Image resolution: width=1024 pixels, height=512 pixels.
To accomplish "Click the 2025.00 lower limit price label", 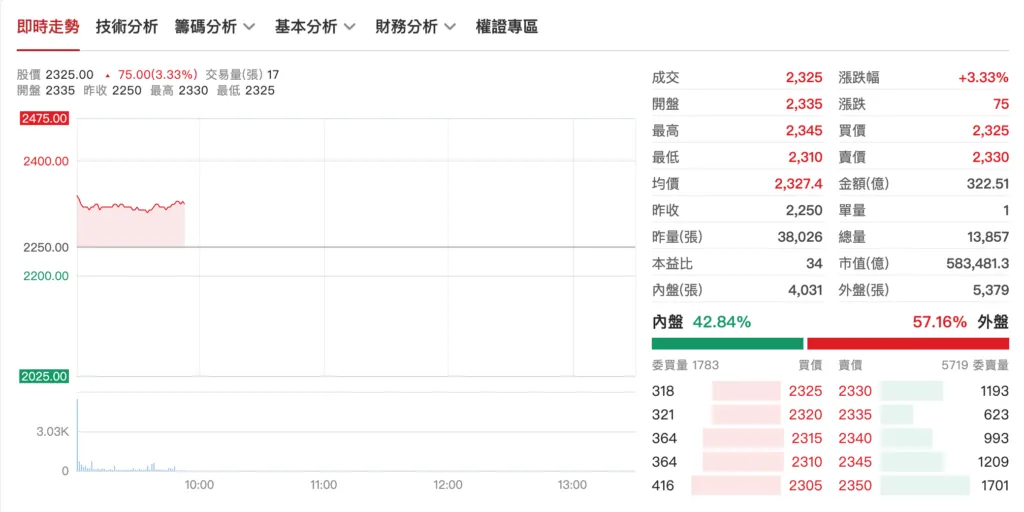I will tap(46, 376).
